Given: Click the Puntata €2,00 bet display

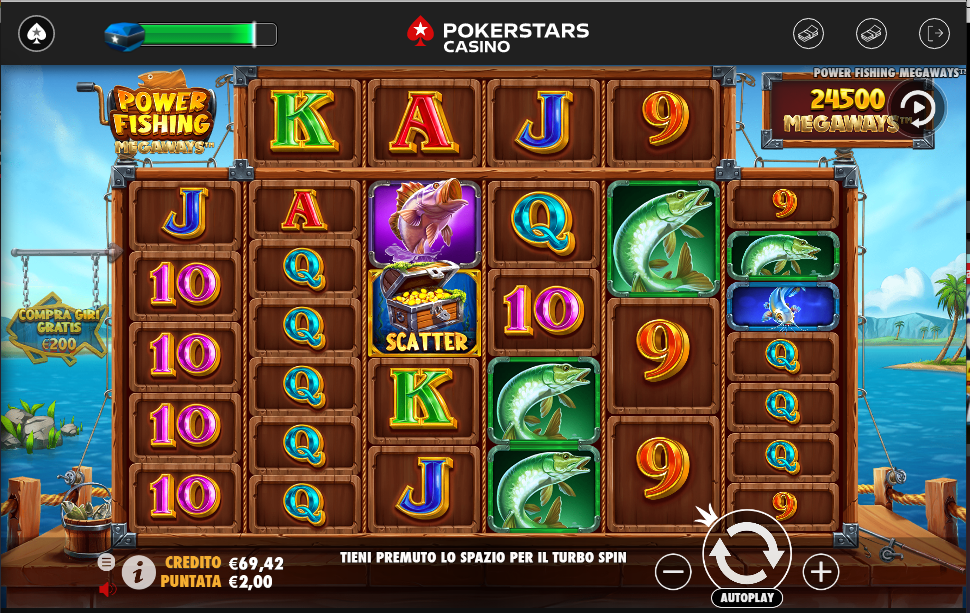Looking at the screenshot, I should [x=216, y=581].
